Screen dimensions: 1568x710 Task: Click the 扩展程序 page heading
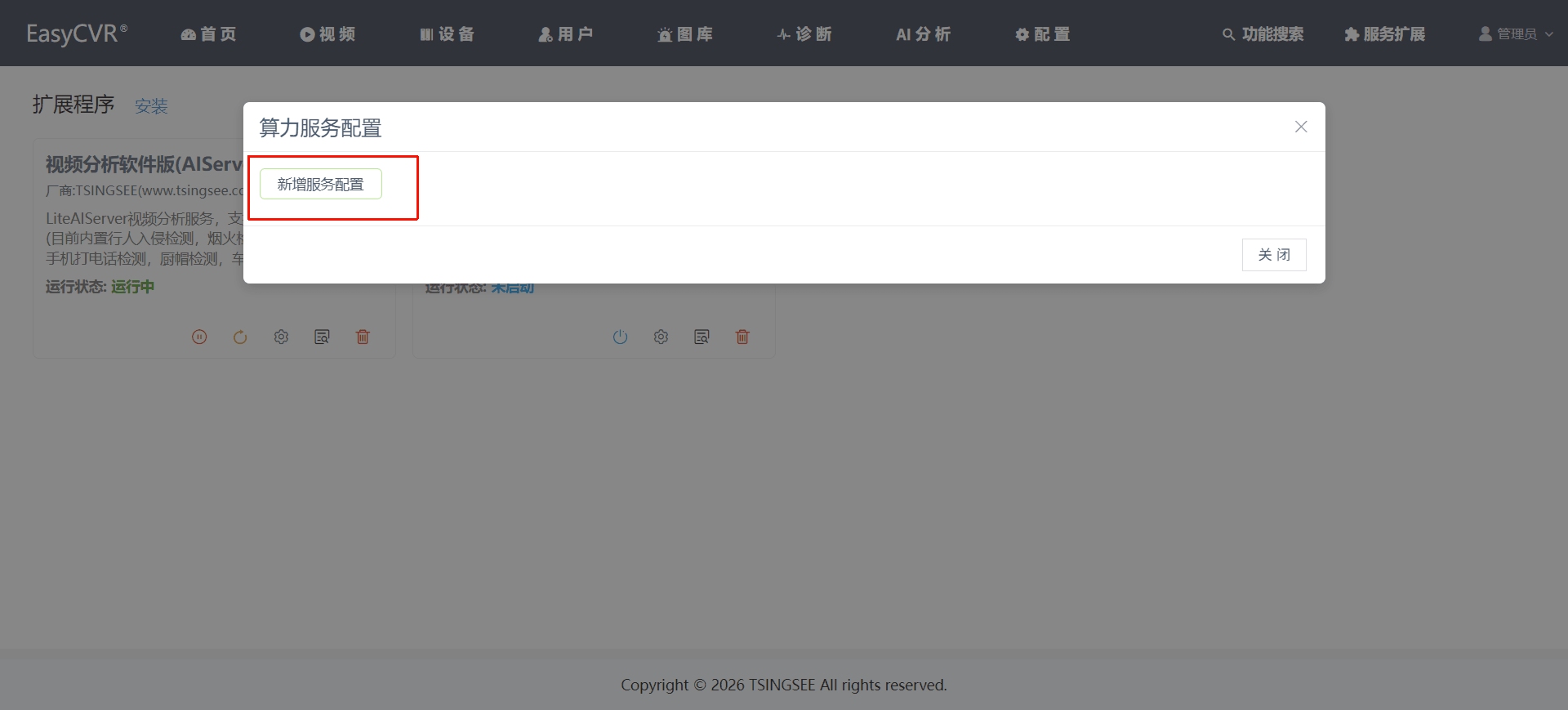coord(73,105)
